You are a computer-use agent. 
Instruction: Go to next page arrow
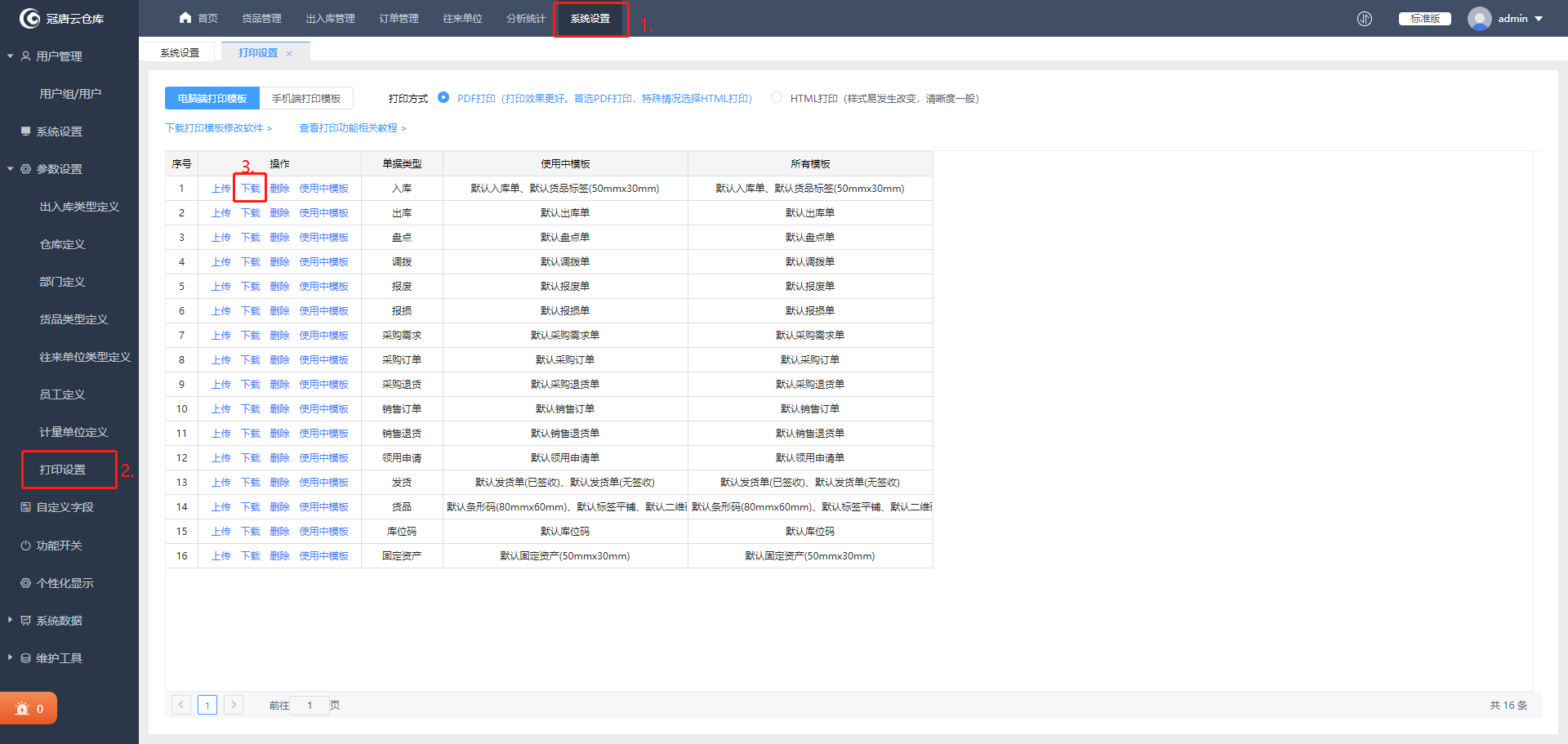point(234,705)
